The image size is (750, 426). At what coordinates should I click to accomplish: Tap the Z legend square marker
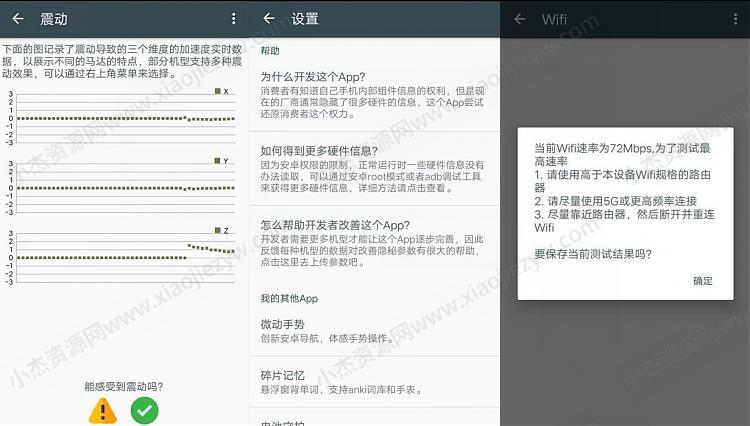[218, 230]
